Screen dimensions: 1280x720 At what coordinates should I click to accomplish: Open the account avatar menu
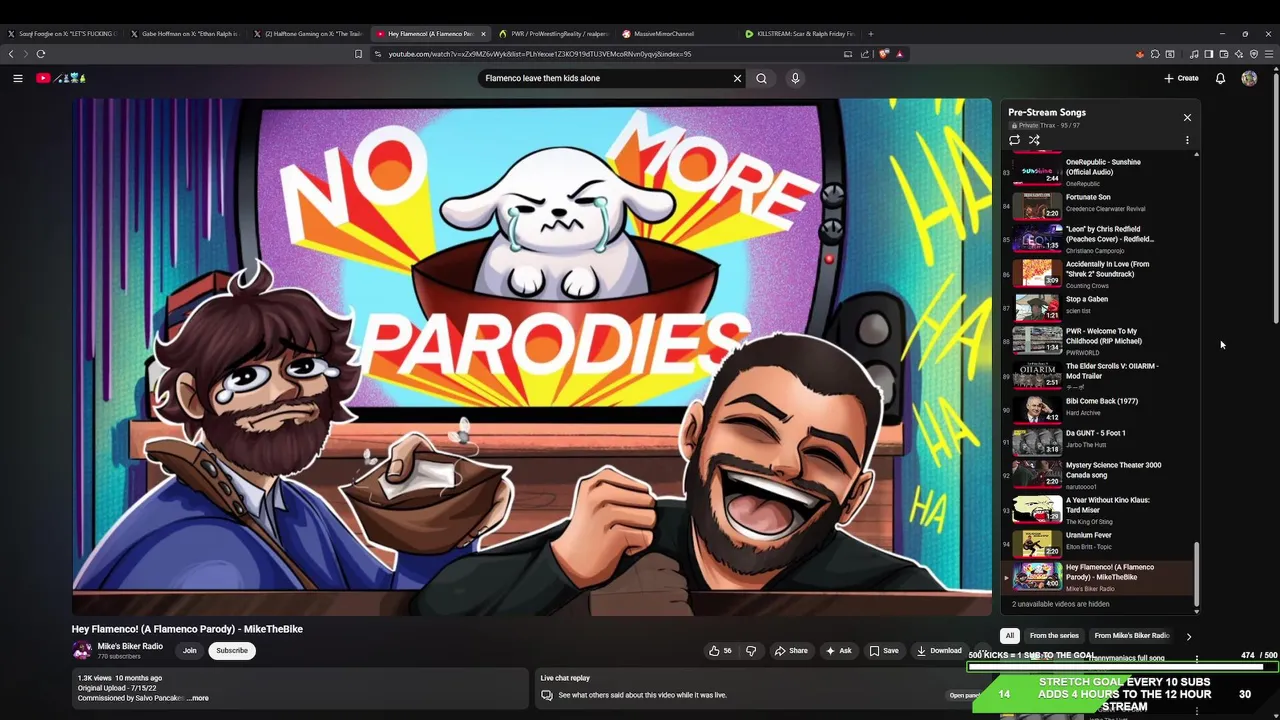point(1249,78)
